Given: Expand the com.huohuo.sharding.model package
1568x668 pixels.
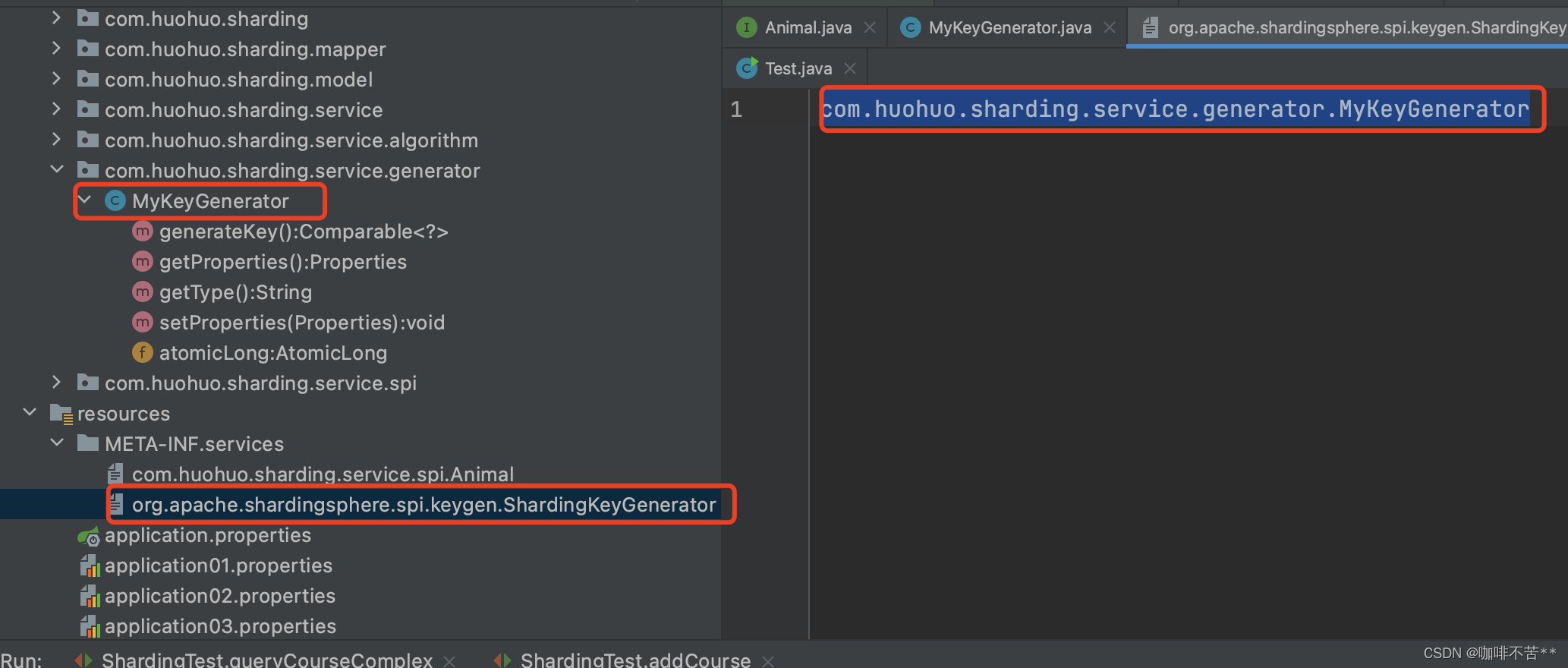Looking at the screenshot, I should (56, 78).
